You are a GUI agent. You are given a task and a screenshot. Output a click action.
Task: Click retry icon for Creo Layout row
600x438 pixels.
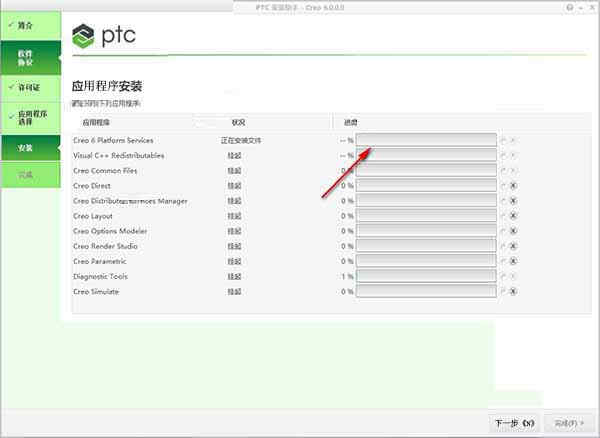(x=504, y=216)
